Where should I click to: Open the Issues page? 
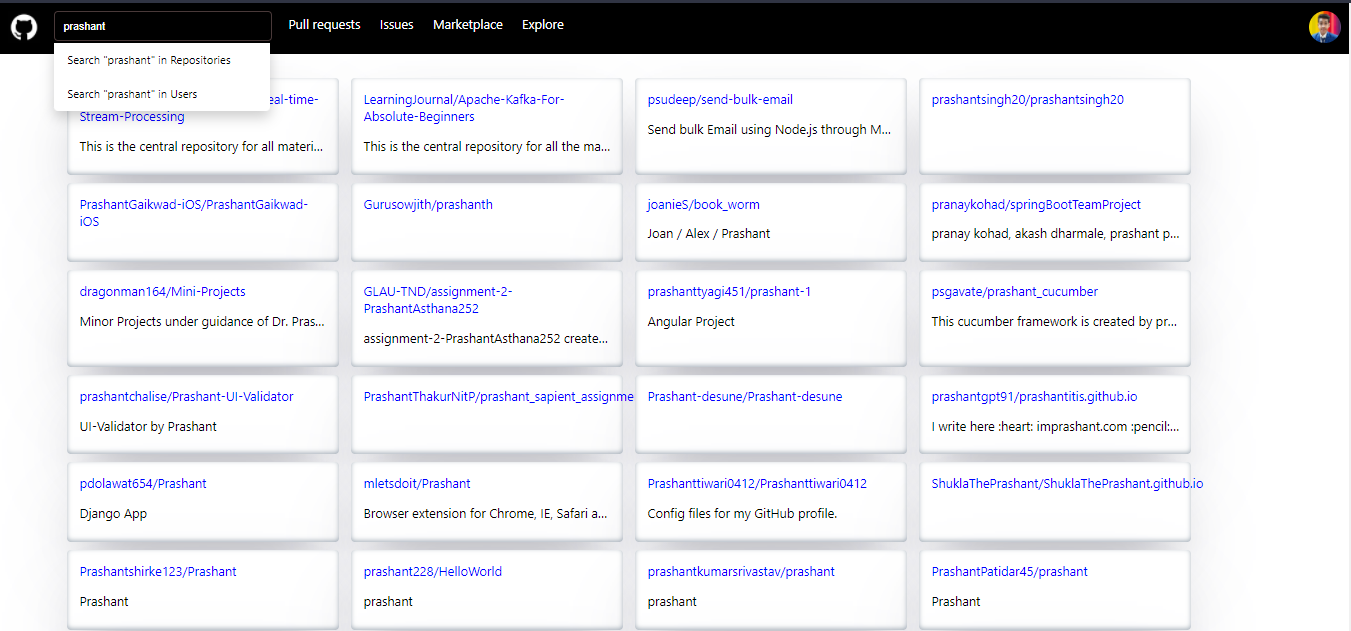pos(396,24)
